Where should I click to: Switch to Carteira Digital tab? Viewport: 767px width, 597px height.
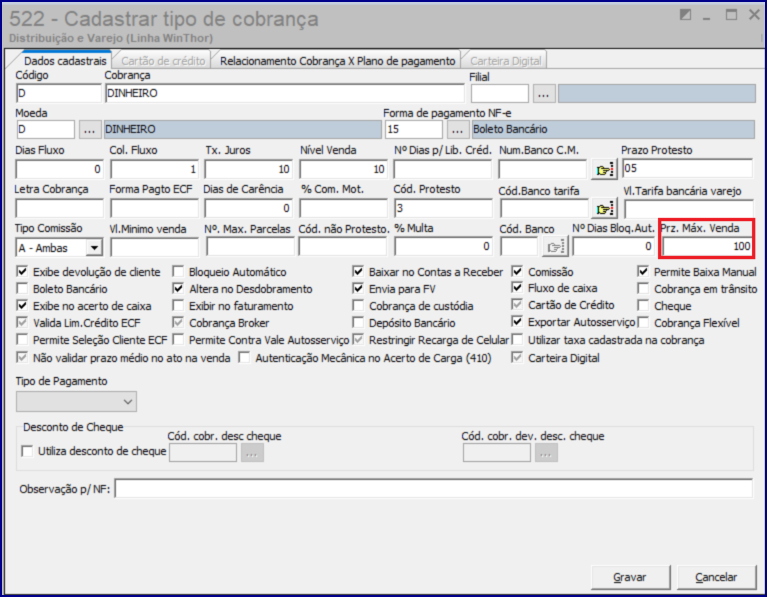[x=505, y=61]
